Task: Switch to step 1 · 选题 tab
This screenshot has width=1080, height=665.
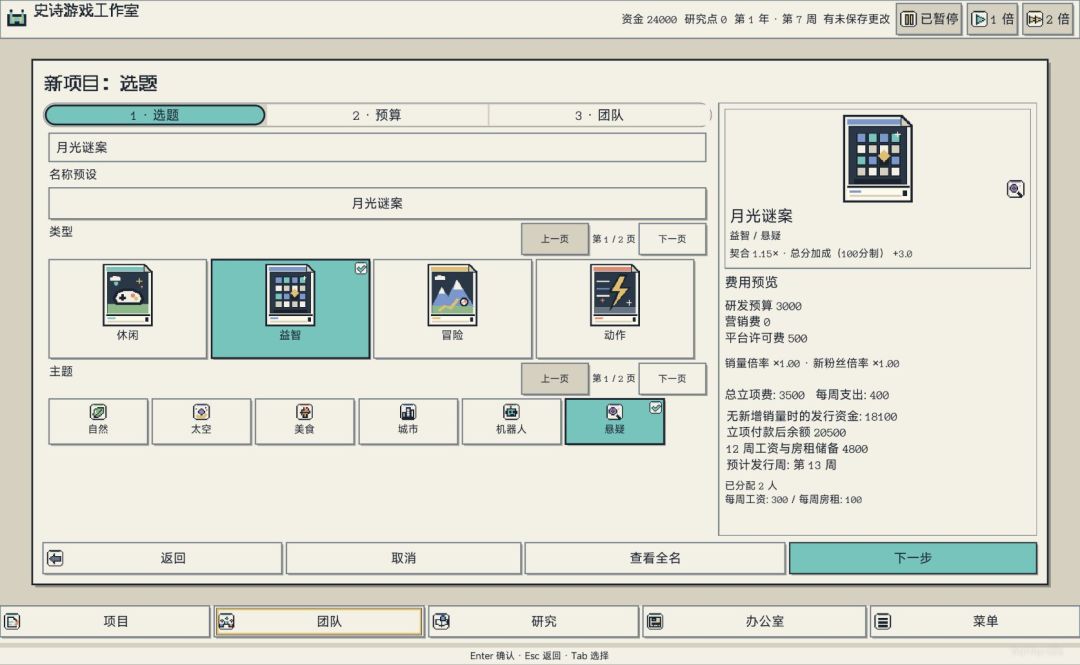Action: click(x=155, y=115)
